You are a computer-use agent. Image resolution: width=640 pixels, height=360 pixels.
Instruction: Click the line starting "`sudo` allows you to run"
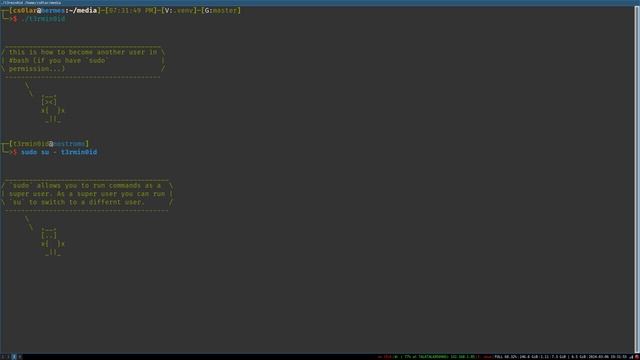pos(85,186)
